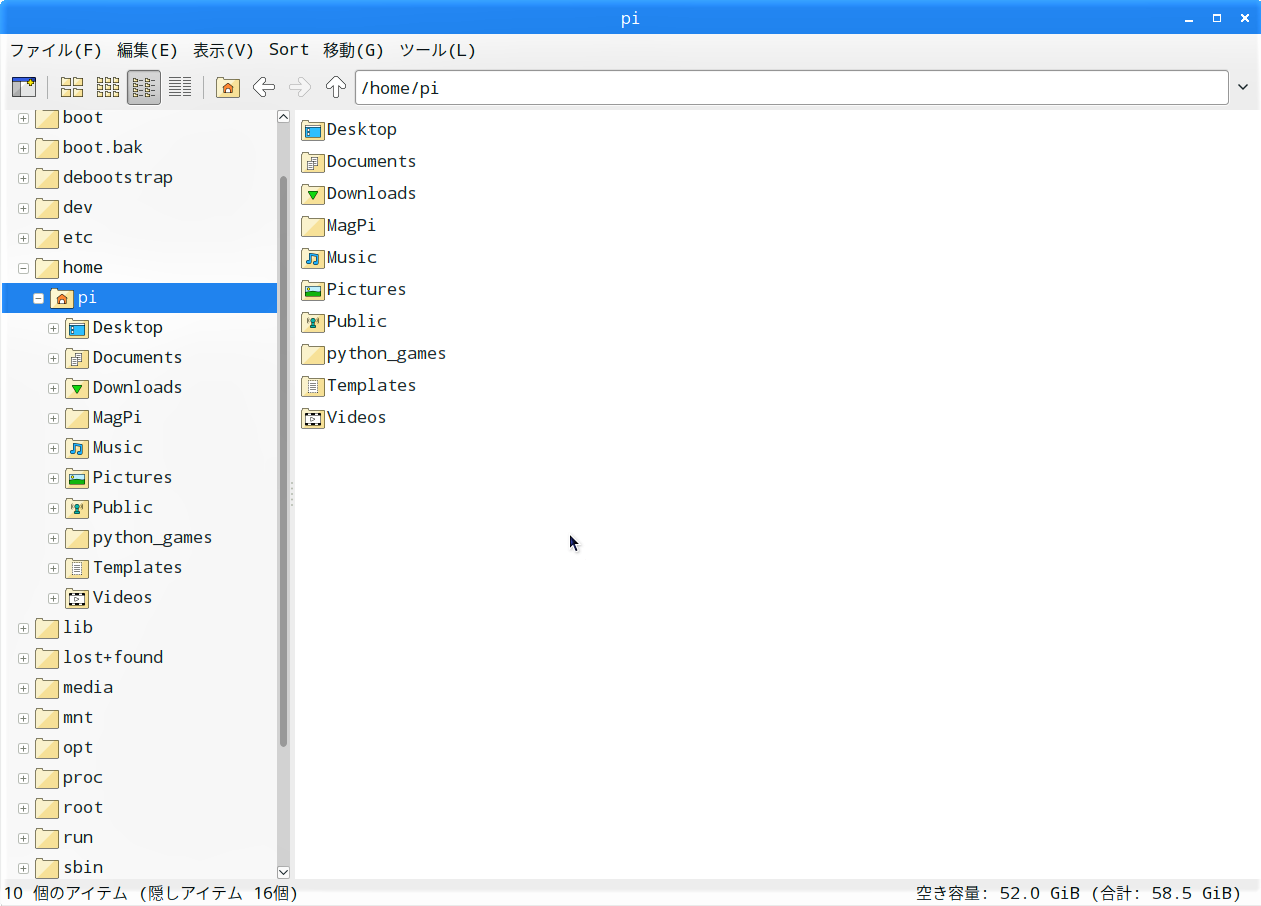Navigate back with left arrow
1261x906 pixels.
pyautogui.click(x=264, y=87)
